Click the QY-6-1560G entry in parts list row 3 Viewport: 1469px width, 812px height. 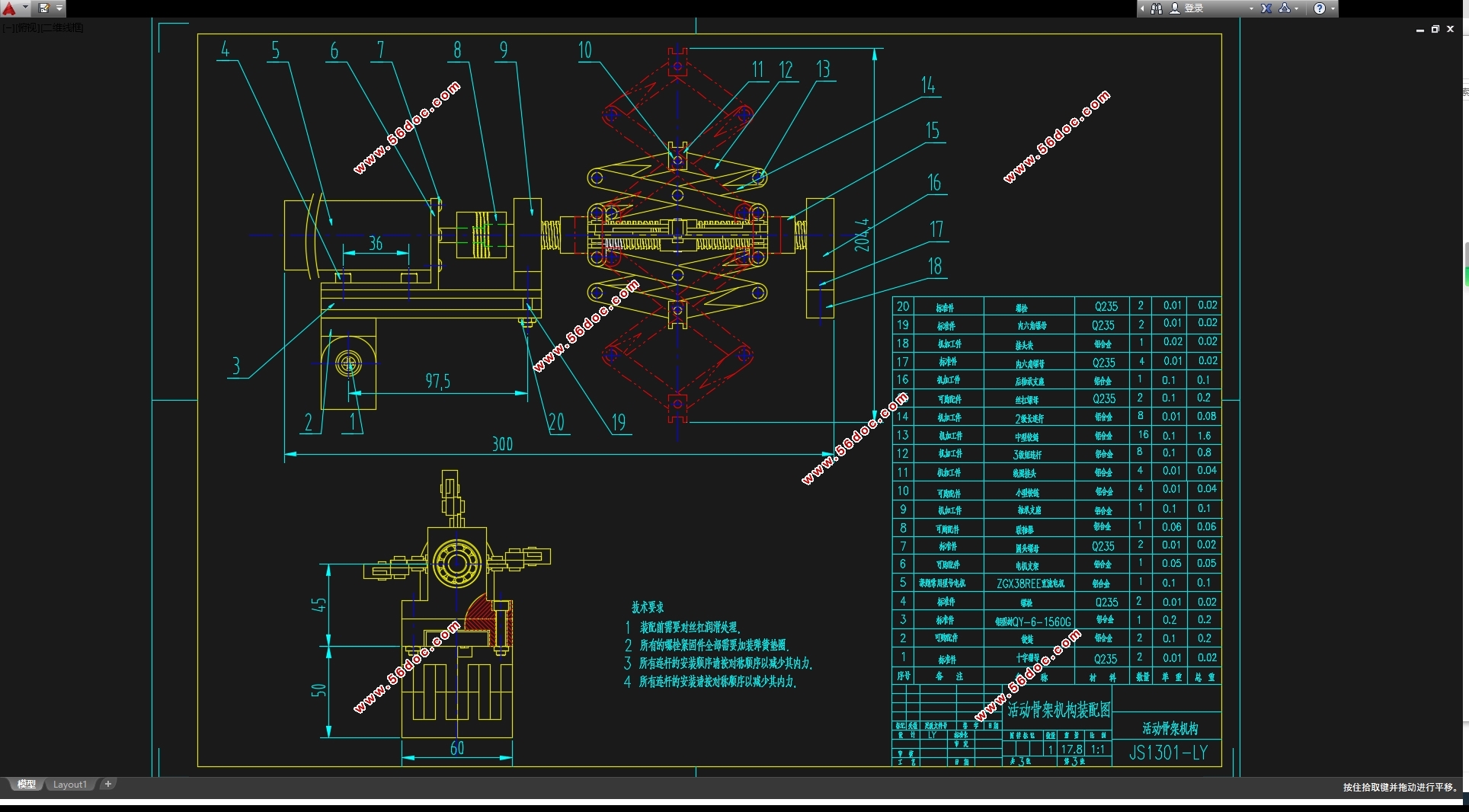tap(1032, 622)
